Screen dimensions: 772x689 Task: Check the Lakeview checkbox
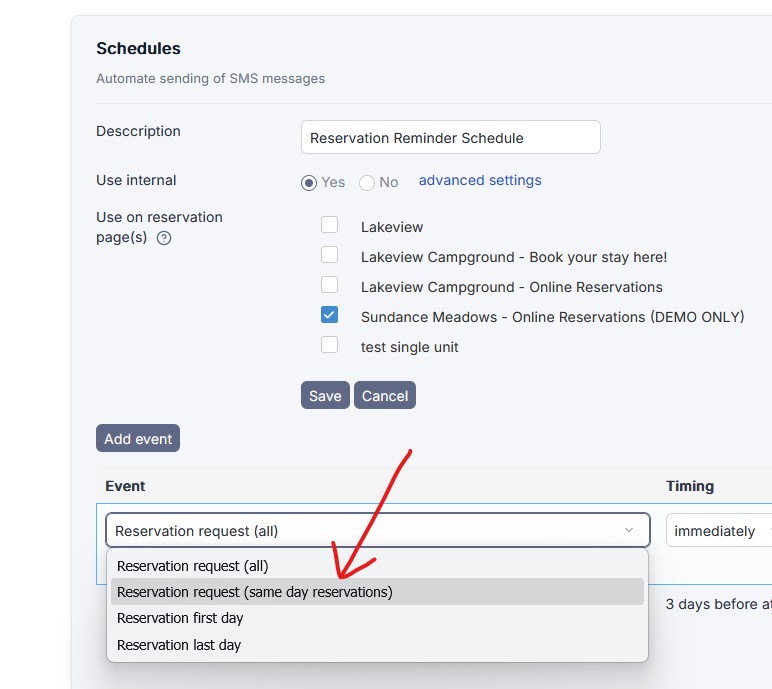[329, 225]
